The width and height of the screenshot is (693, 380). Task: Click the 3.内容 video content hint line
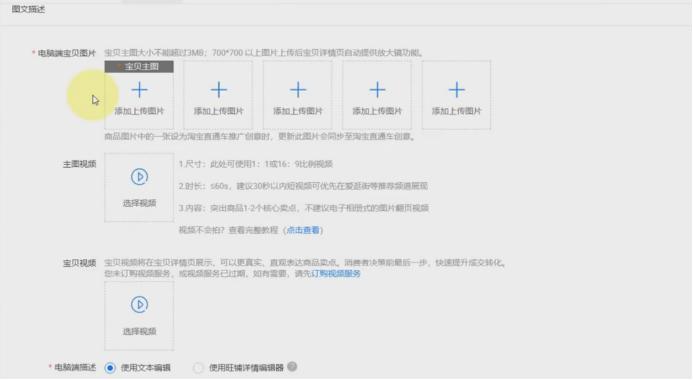tap(304, 208)
